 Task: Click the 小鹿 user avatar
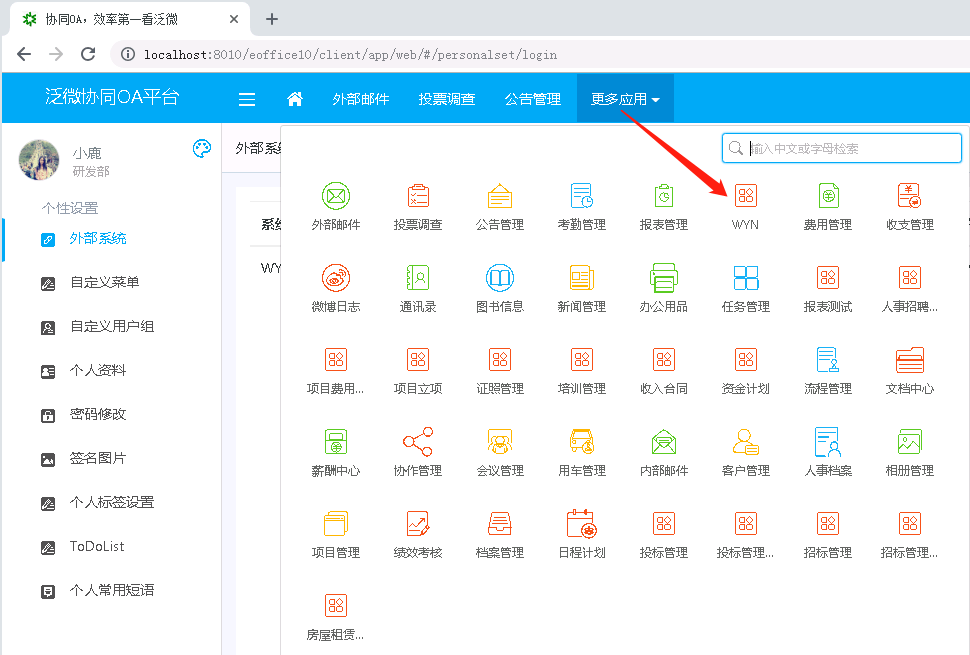click(x=39, y=160)
